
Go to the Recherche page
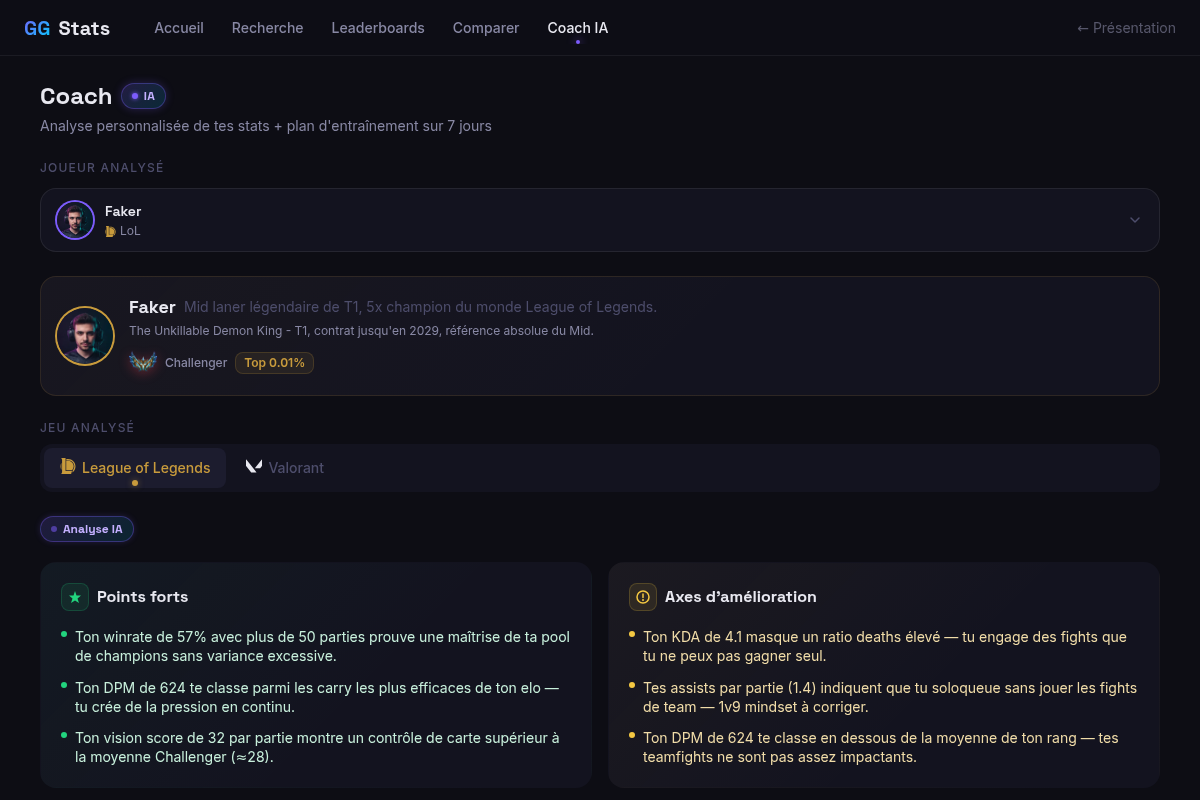point(267,28)
